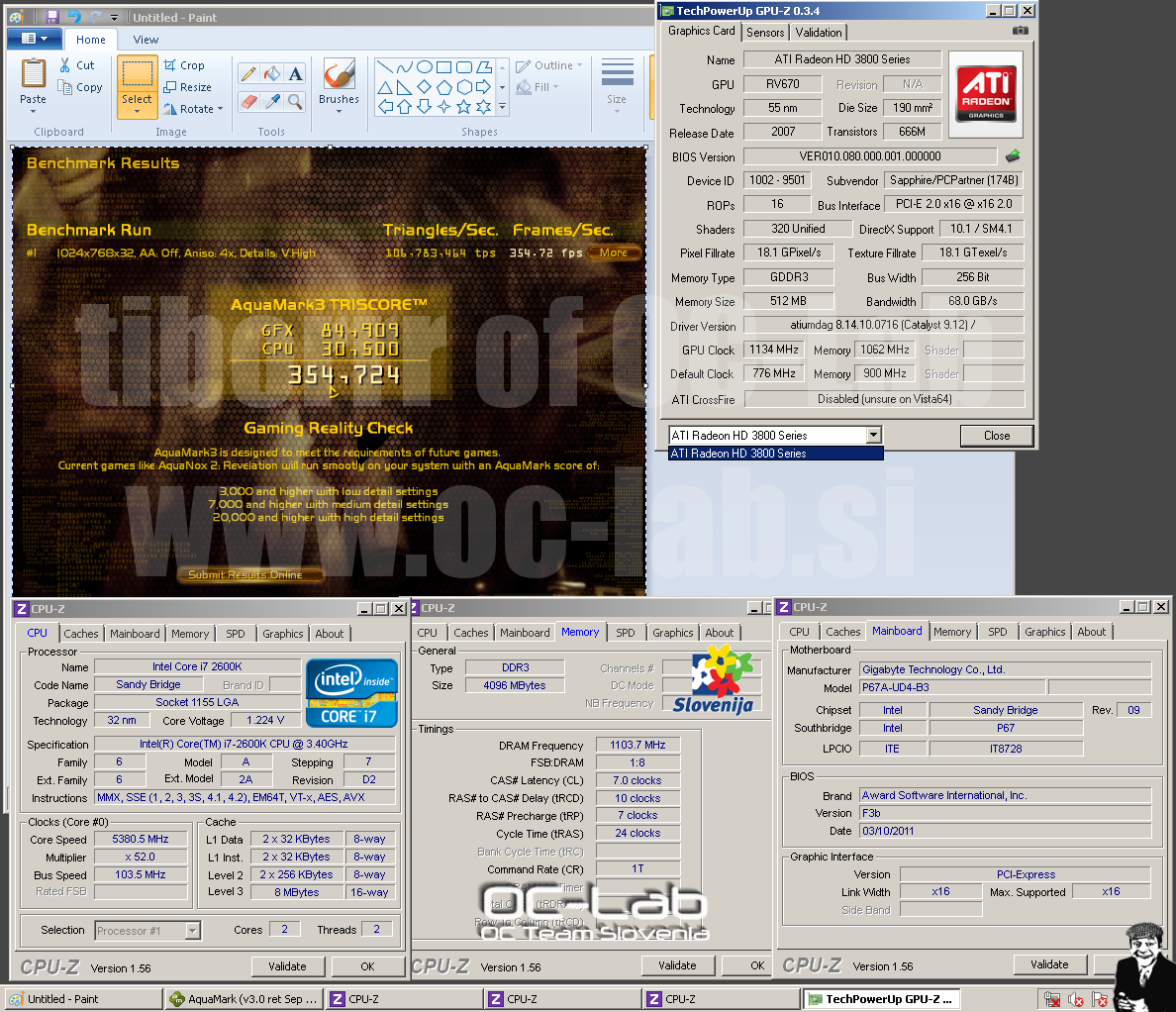
Task: Click the BIOS save chip icon in GPU-Z
Action: point(1013,156)
